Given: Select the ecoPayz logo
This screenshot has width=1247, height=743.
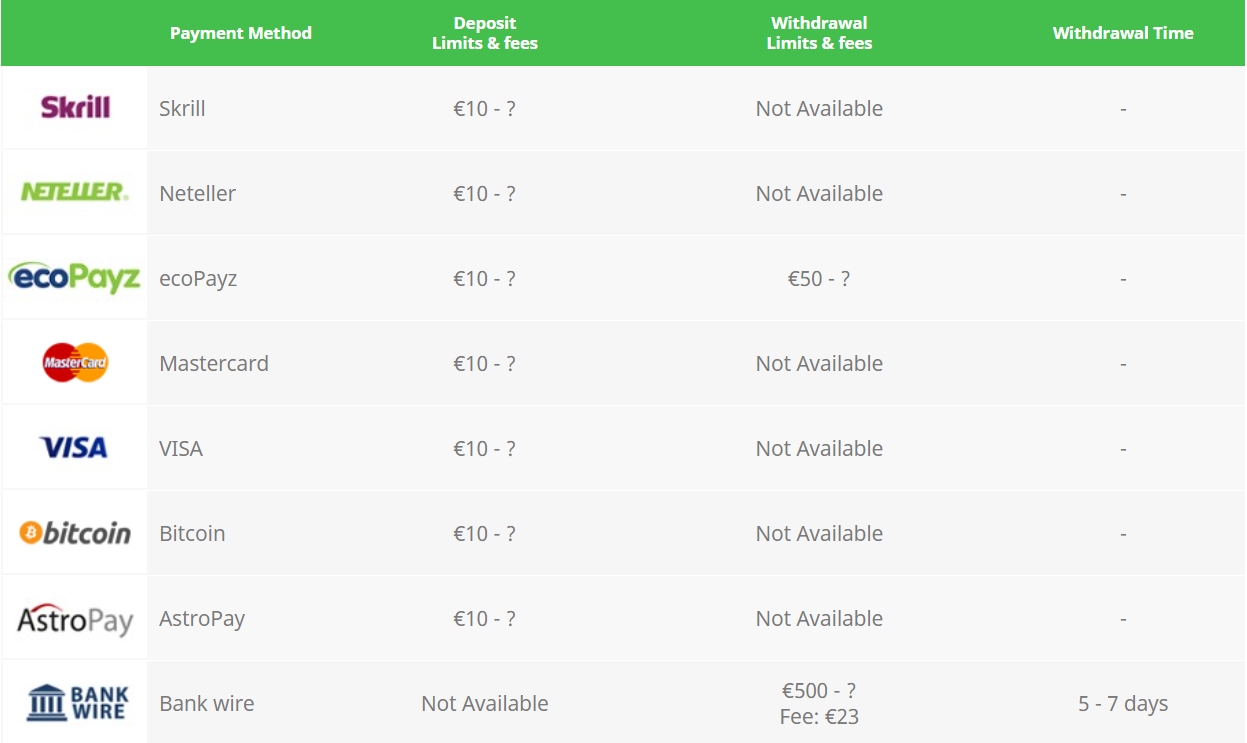Looking at the screenshot, I should 75,277.
